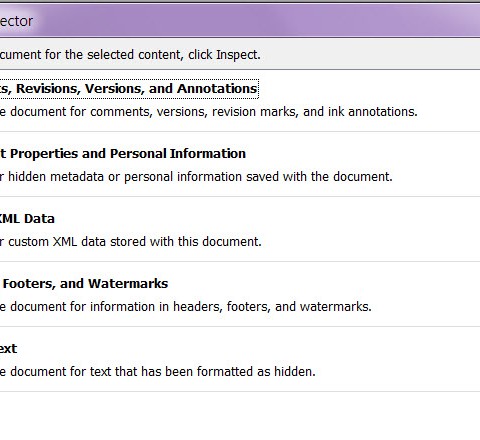Toggle the Properties and Personal Information option label
Viewport: 480px width, 440px height.
123,154
